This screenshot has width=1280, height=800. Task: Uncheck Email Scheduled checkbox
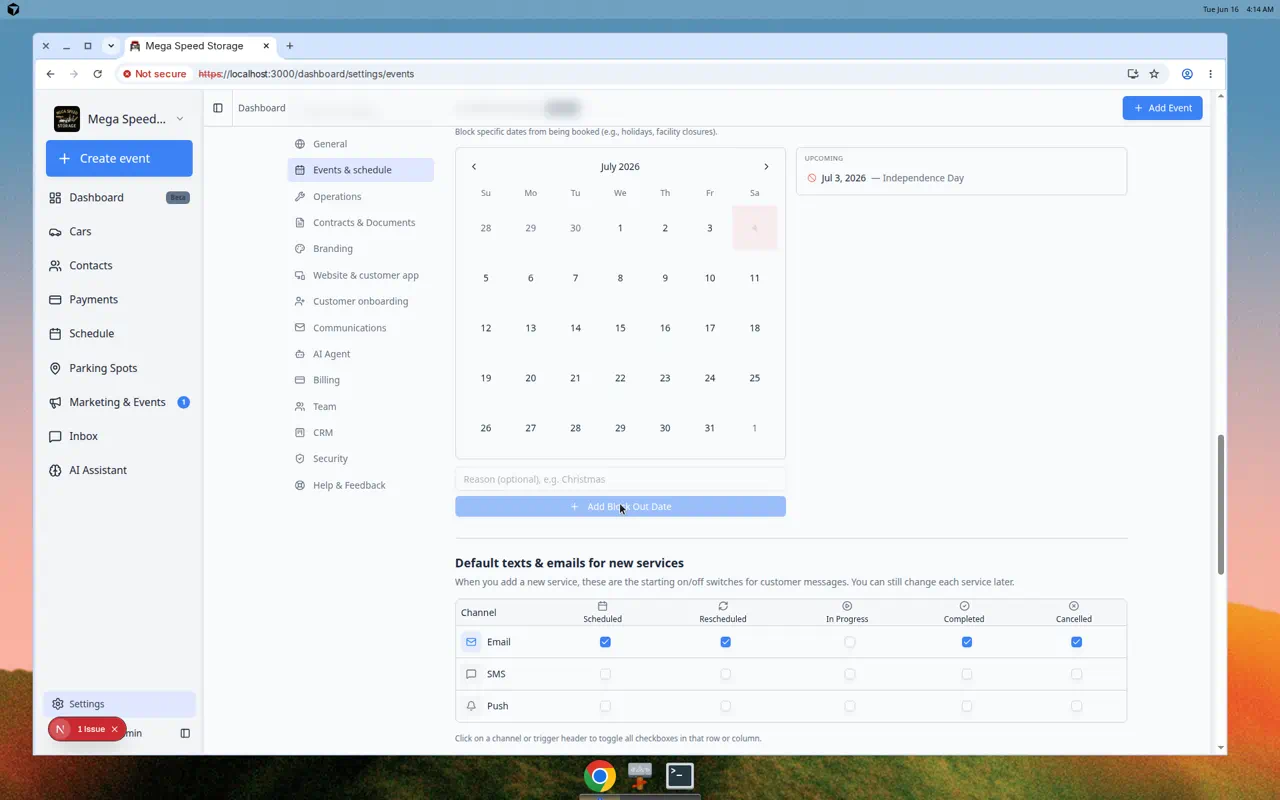(x=605, y=642)
